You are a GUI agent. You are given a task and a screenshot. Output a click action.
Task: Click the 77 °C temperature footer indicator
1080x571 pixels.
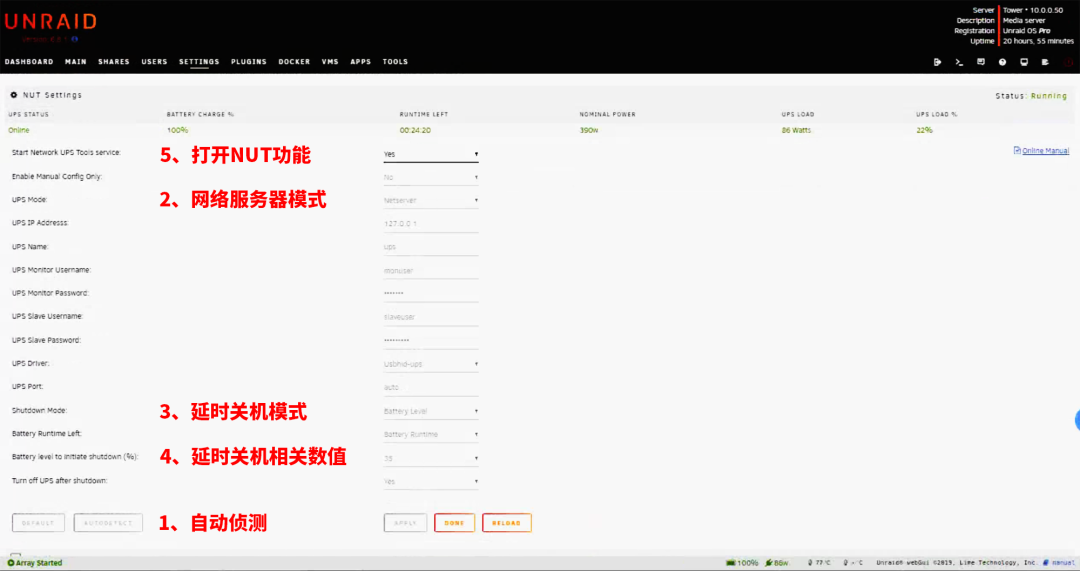(819, 563)
